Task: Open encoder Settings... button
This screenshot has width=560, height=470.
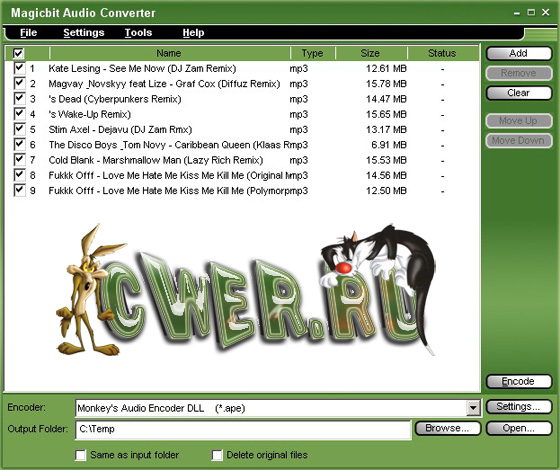Action: point(519,406)
